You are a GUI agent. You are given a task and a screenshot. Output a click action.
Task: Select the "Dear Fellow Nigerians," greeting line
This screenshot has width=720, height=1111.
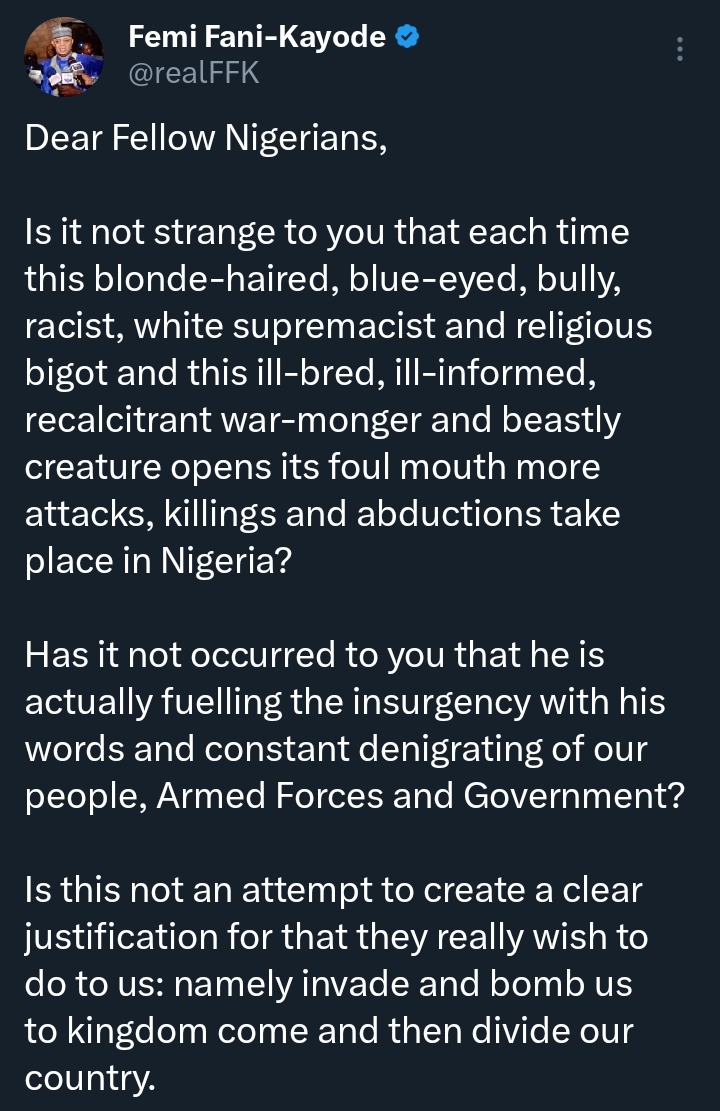pos(205,139)
